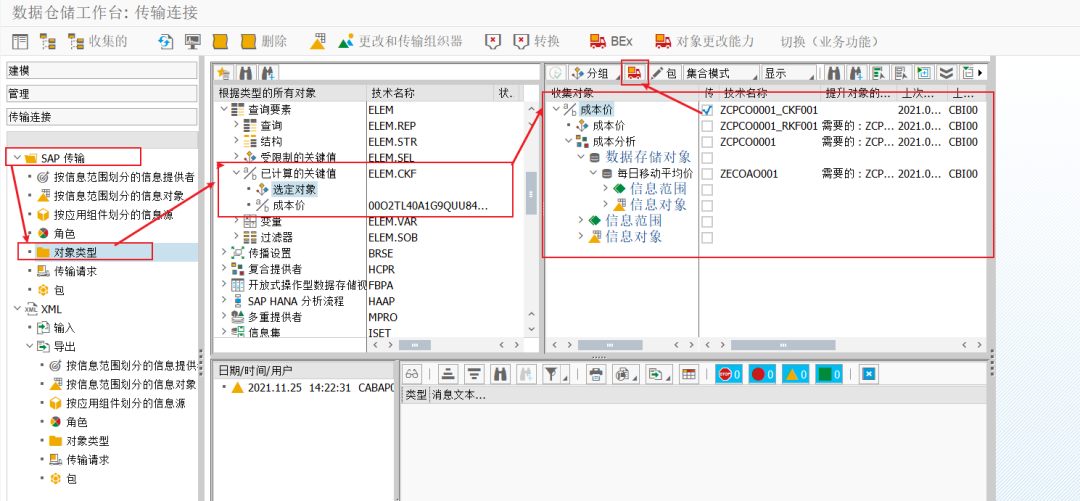Click the refresh document toolbar icon
Viewport: 1080px width, 501px height.
click(166, 41)
